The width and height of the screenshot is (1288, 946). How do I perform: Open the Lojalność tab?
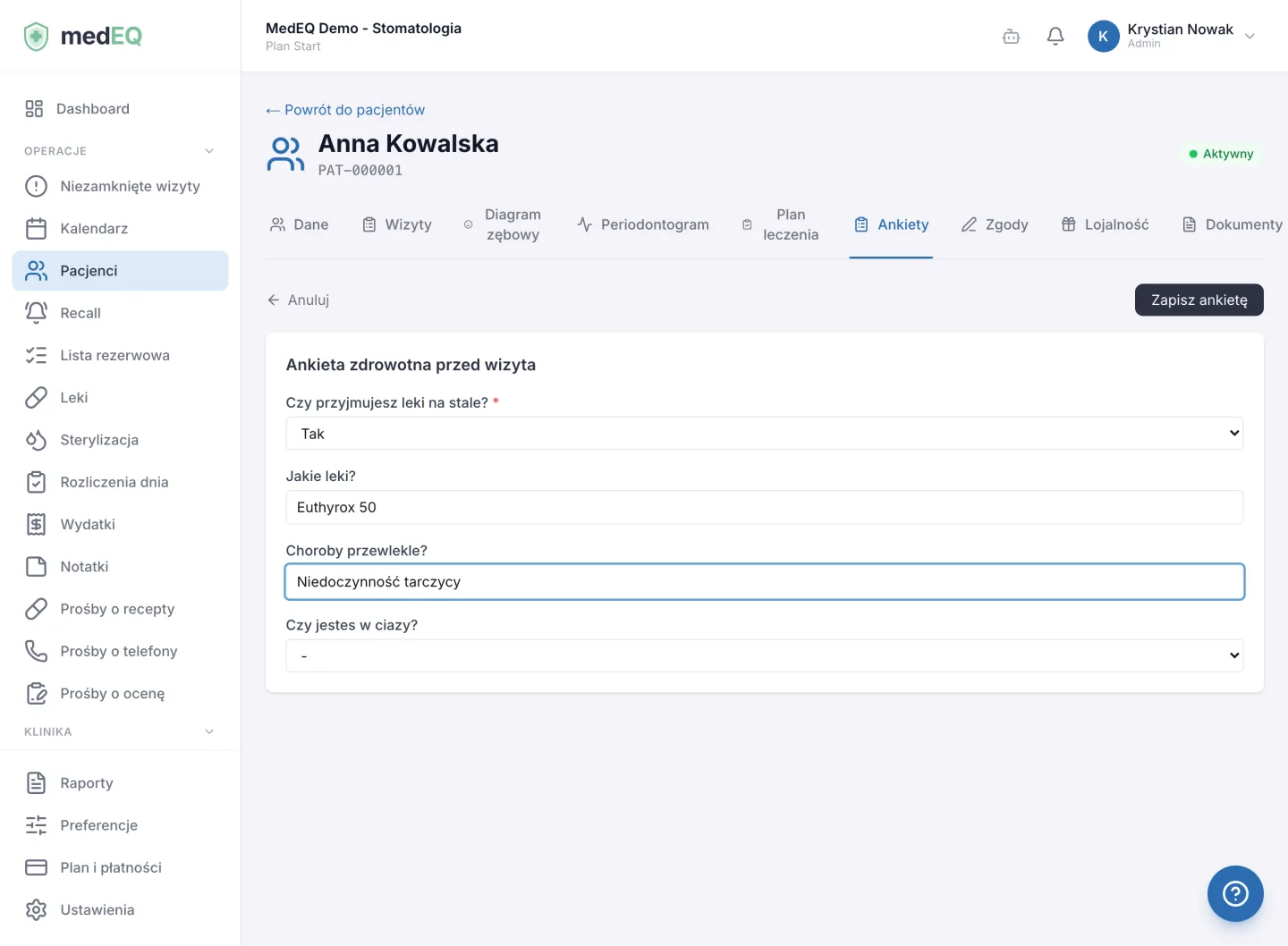pyautogui.click(x=1105, y=224)
